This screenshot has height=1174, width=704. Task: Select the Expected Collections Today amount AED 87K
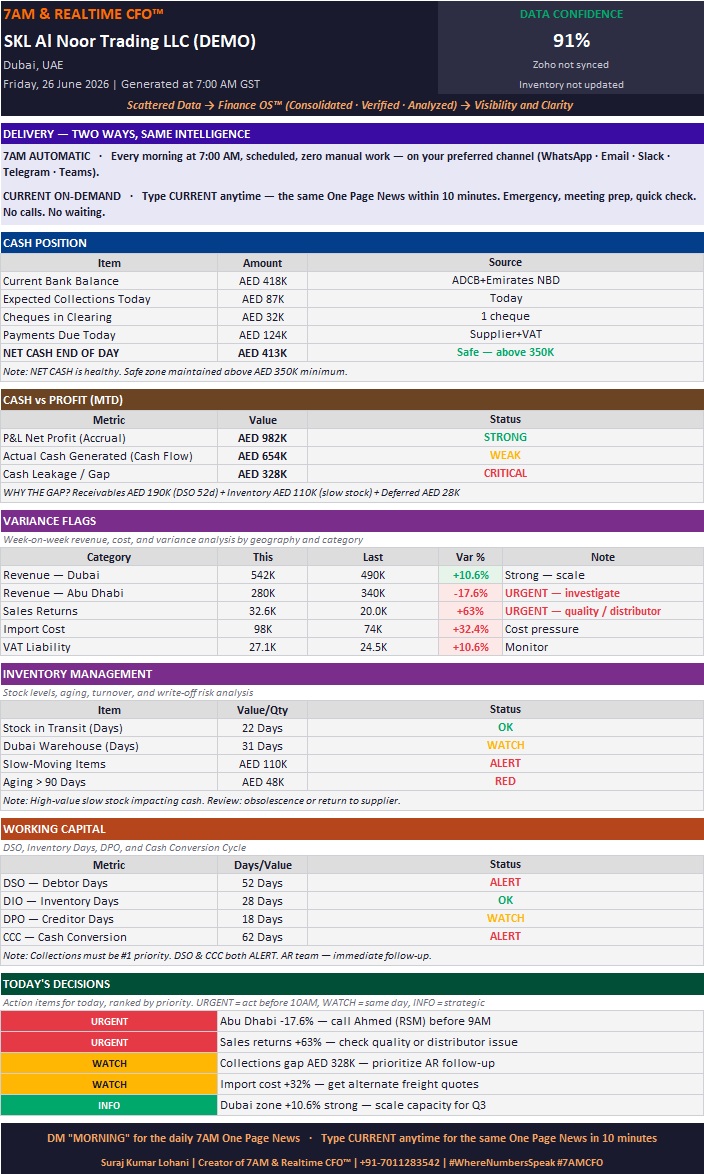(x=262, y=299)
